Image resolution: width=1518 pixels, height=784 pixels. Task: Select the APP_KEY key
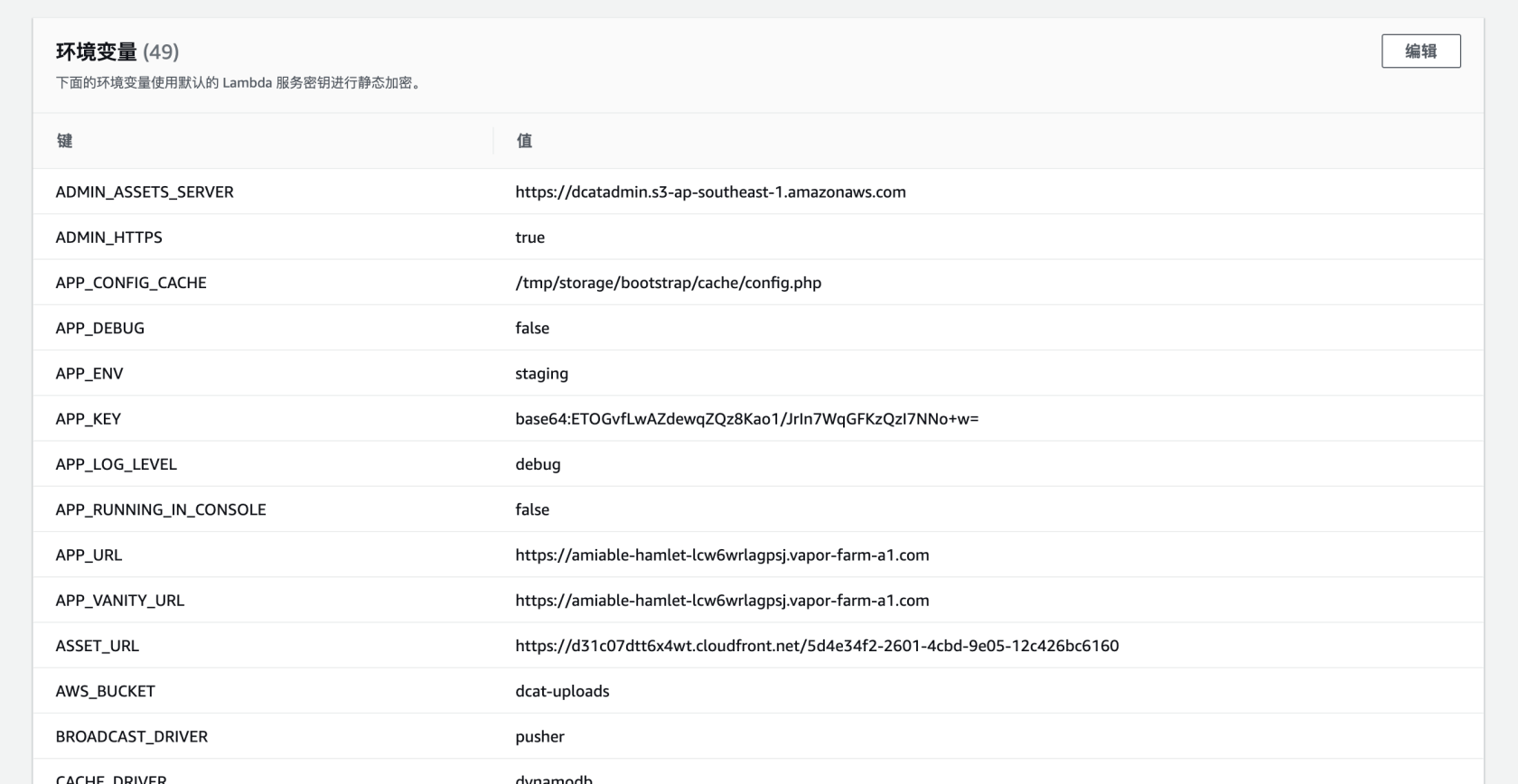click(88, 418)
